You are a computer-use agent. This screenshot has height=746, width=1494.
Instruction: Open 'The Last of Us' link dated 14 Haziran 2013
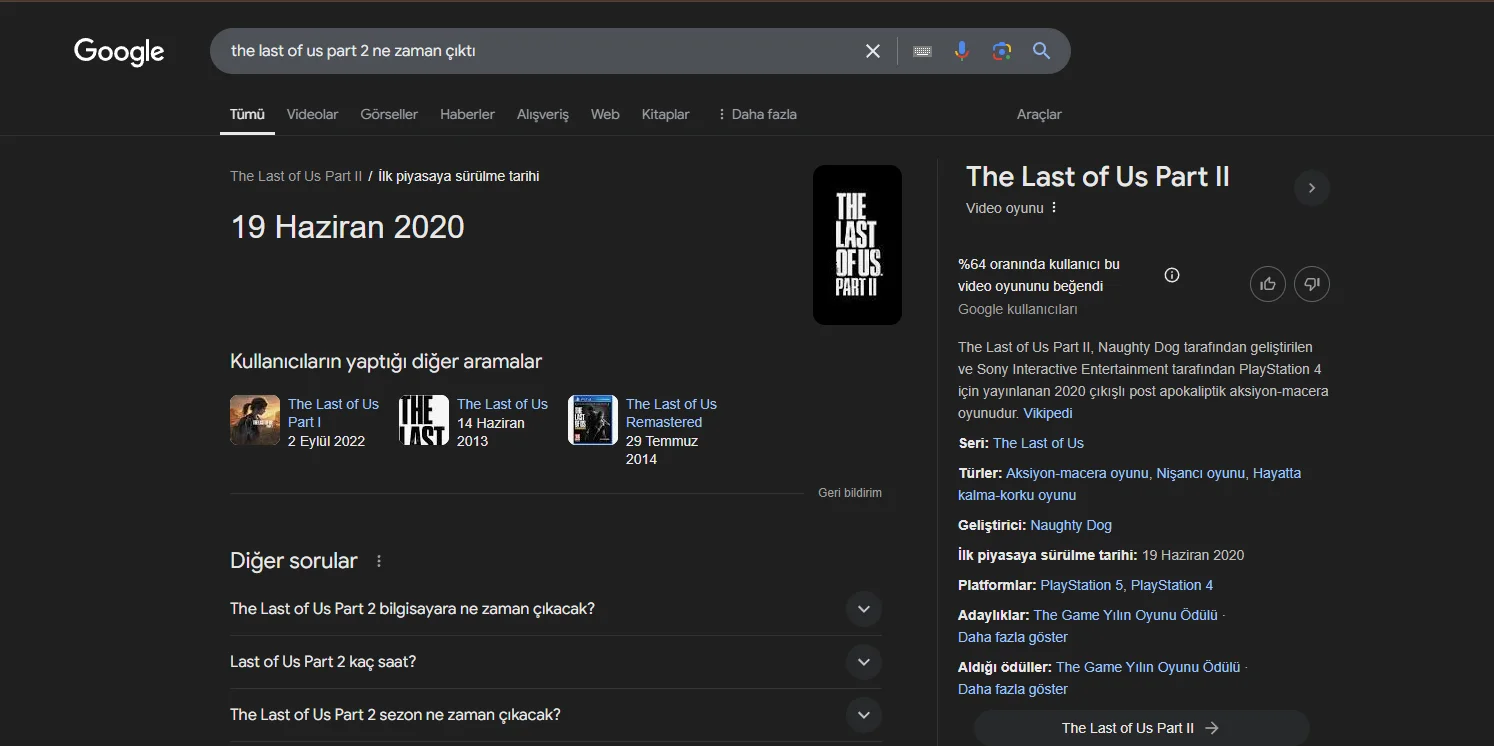pos(502,404)
